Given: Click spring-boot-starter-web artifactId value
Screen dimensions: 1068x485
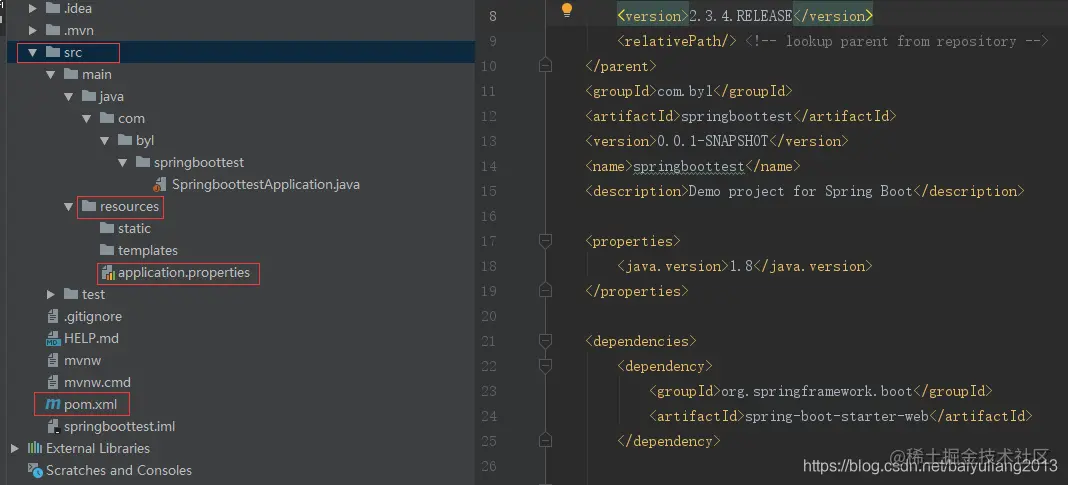Looking at the screenshot, I should coord(836,416).
